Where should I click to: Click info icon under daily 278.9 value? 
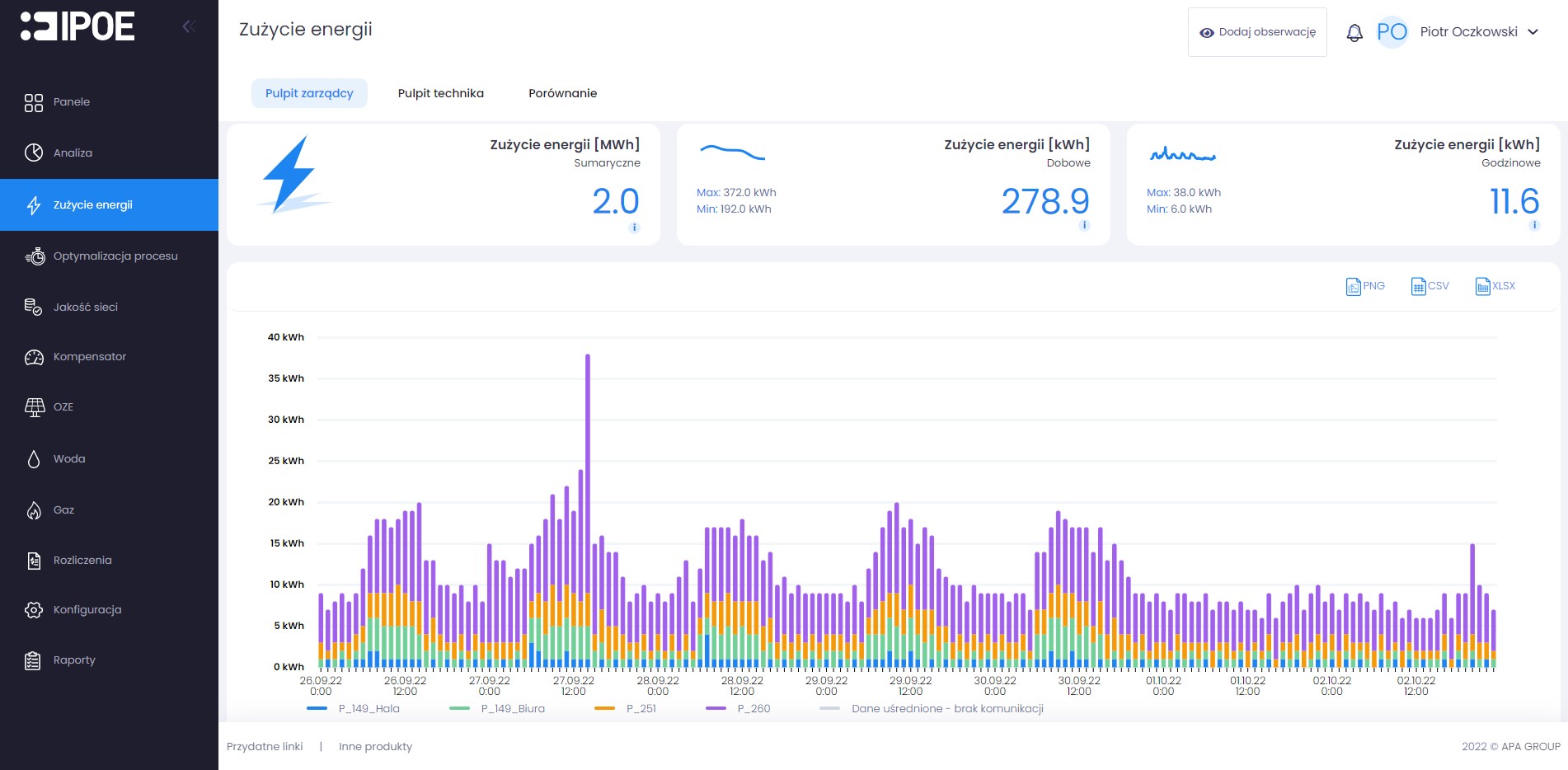click(x=1084, y=226)
